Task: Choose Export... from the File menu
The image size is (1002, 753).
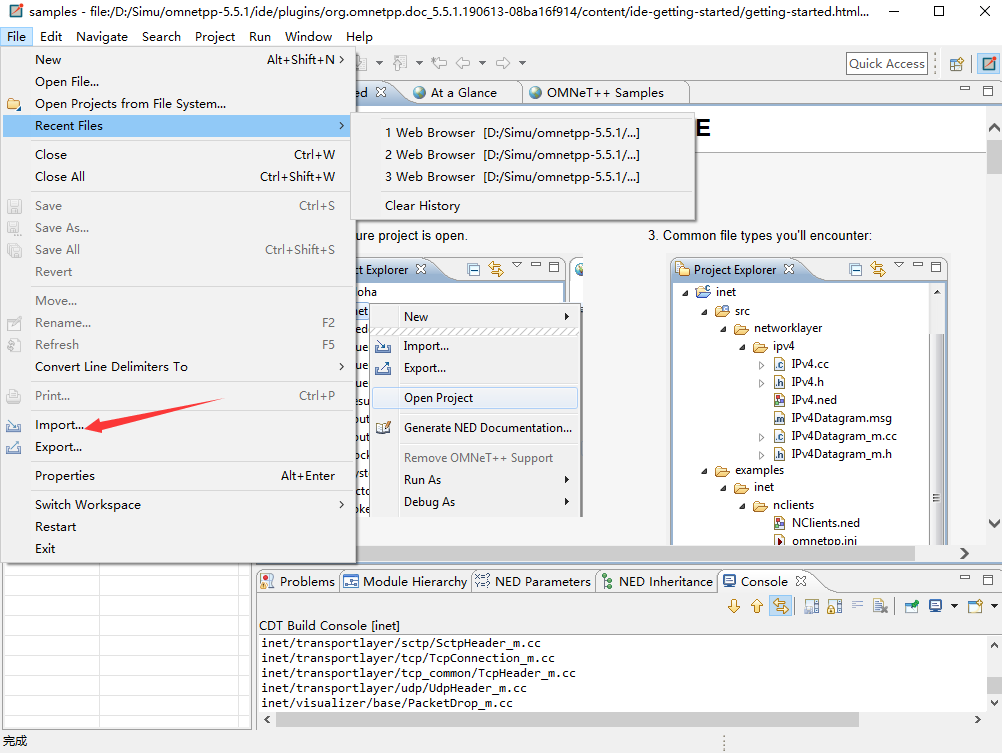Action: pyautogui.click(x=178, y=447)
